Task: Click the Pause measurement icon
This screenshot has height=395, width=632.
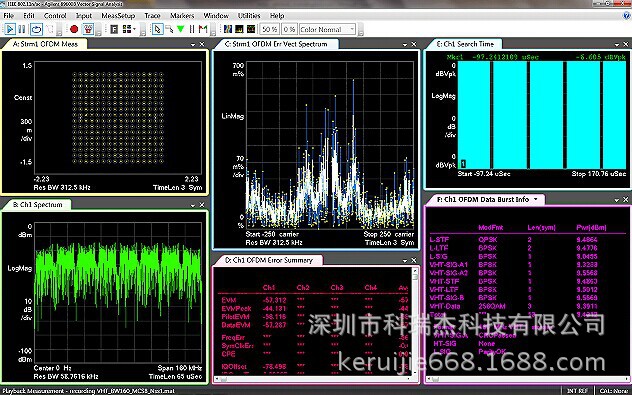Action: [x=22, y=29]
